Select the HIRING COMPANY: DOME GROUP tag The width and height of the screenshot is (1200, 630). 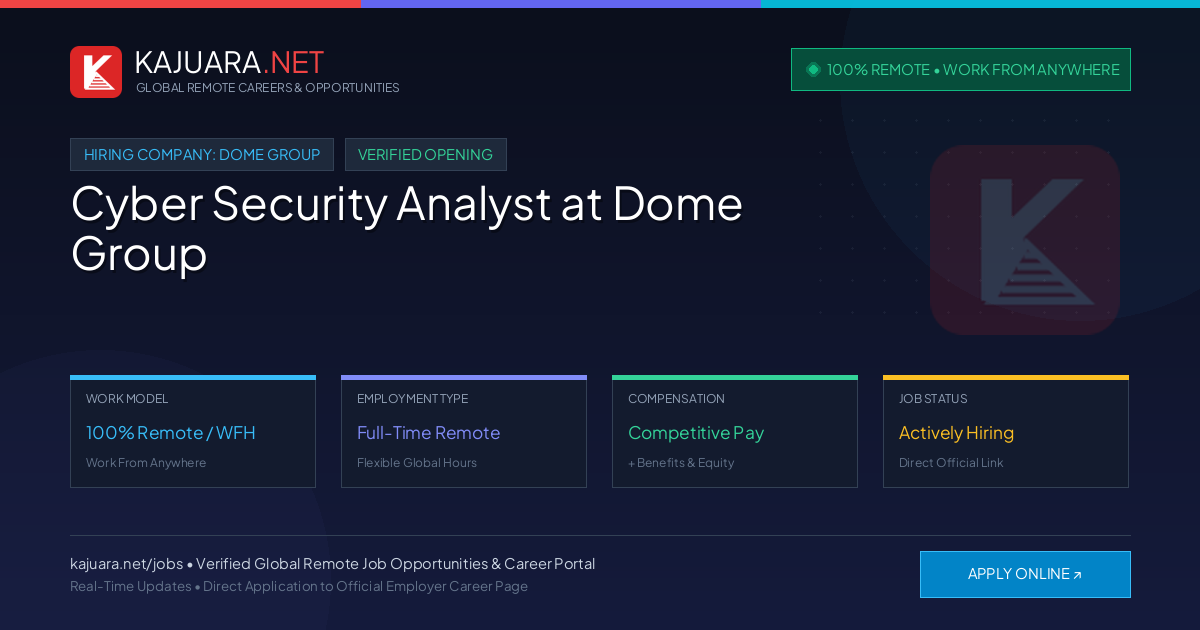click(x=202, y=155)
